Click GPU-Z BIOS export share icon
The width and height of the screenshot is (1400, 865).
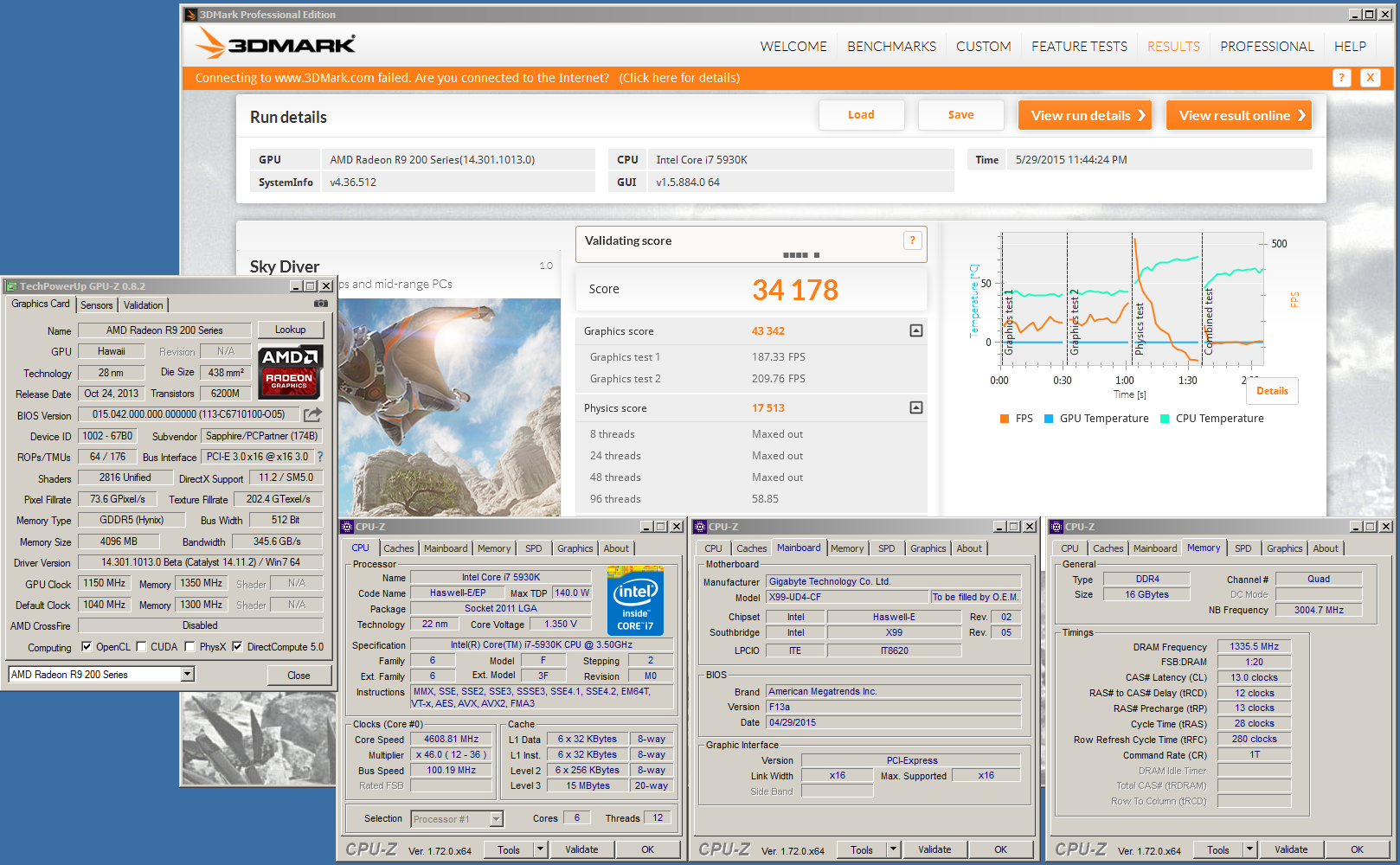tap(312, 415)
